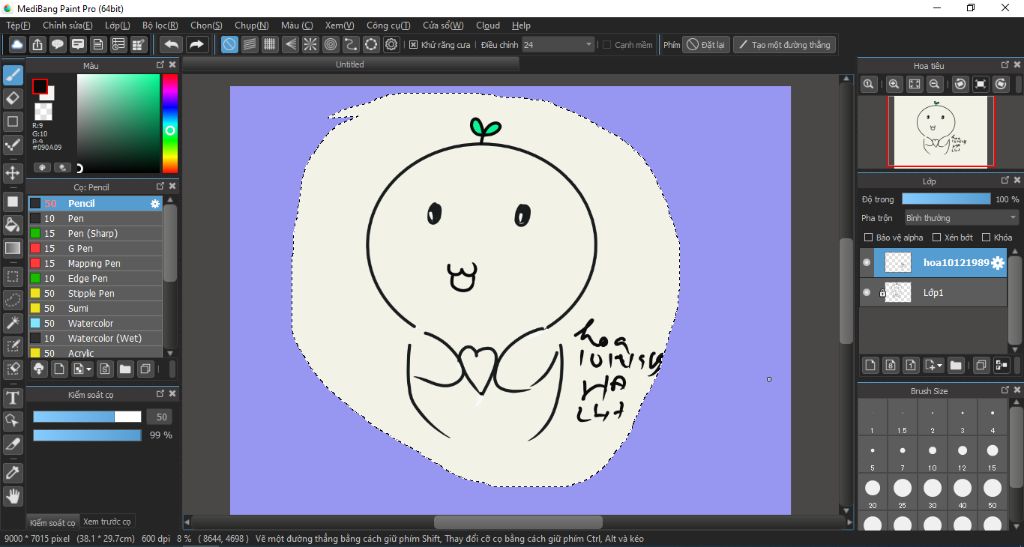Select the Lasso tool
The width and height of the screenshot is (1024, 547).
pyautogui.click(x=12, y=300)
